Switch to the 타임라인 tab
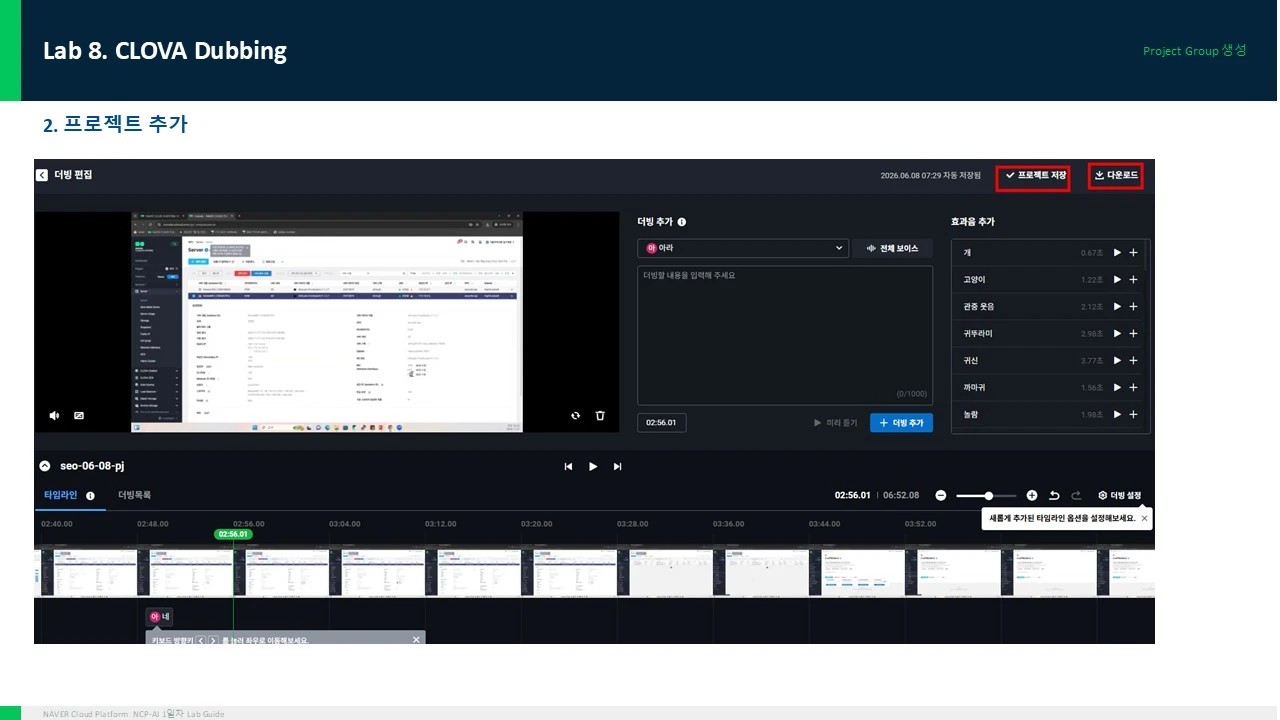1280x720 pixels. (x=60, y=495)
